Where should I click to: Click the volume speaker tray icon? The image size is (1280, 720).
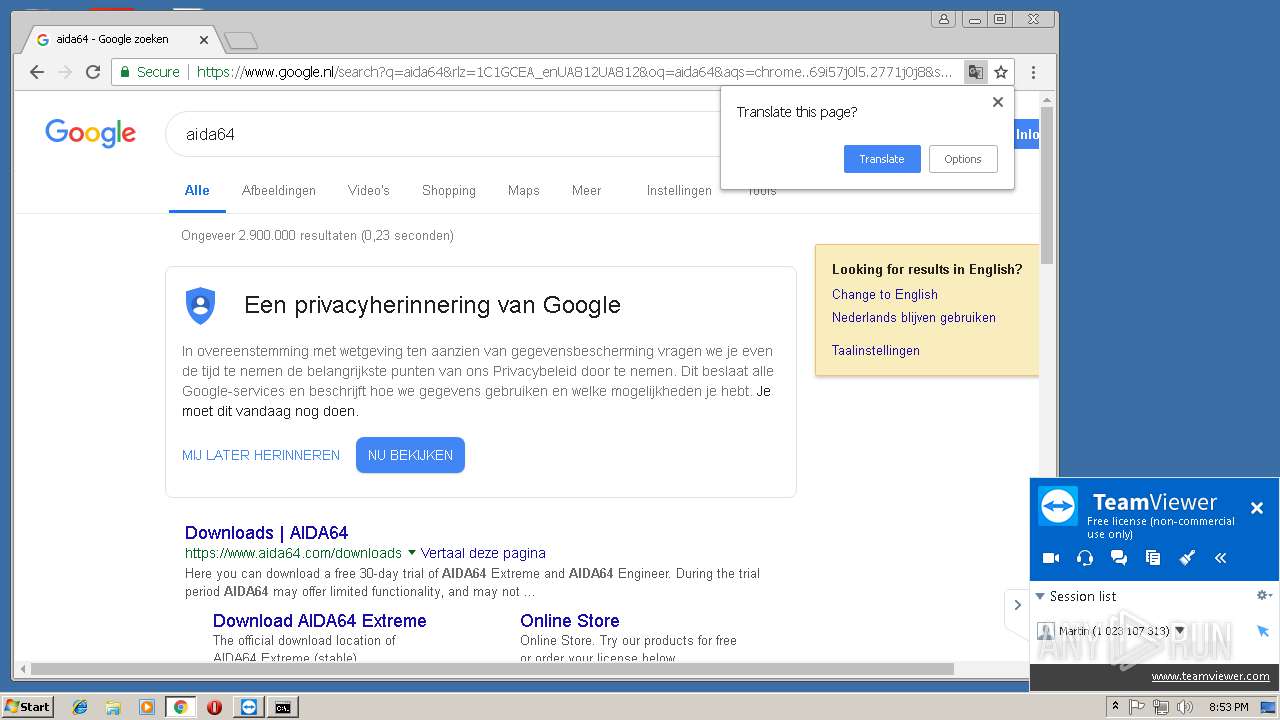pos(1185,707)
